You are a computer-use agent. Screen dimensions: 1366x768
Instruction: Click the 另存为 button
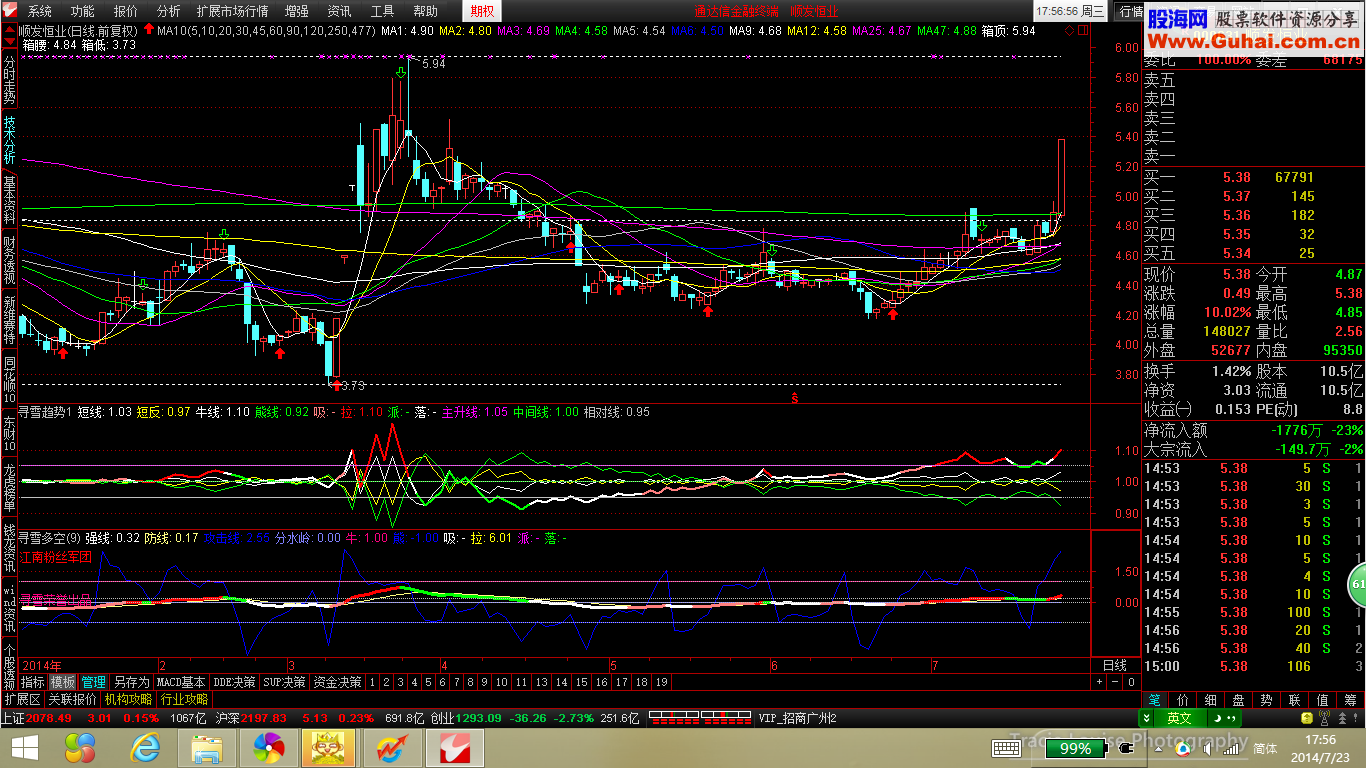[x=131, y=682]
